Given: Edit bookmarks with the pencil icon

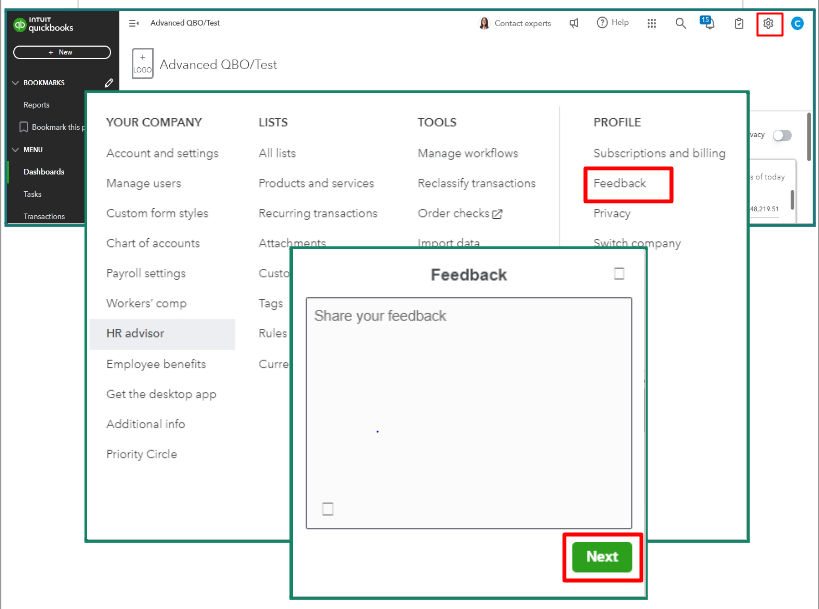Looking at the screenshot, I should 109,83.
